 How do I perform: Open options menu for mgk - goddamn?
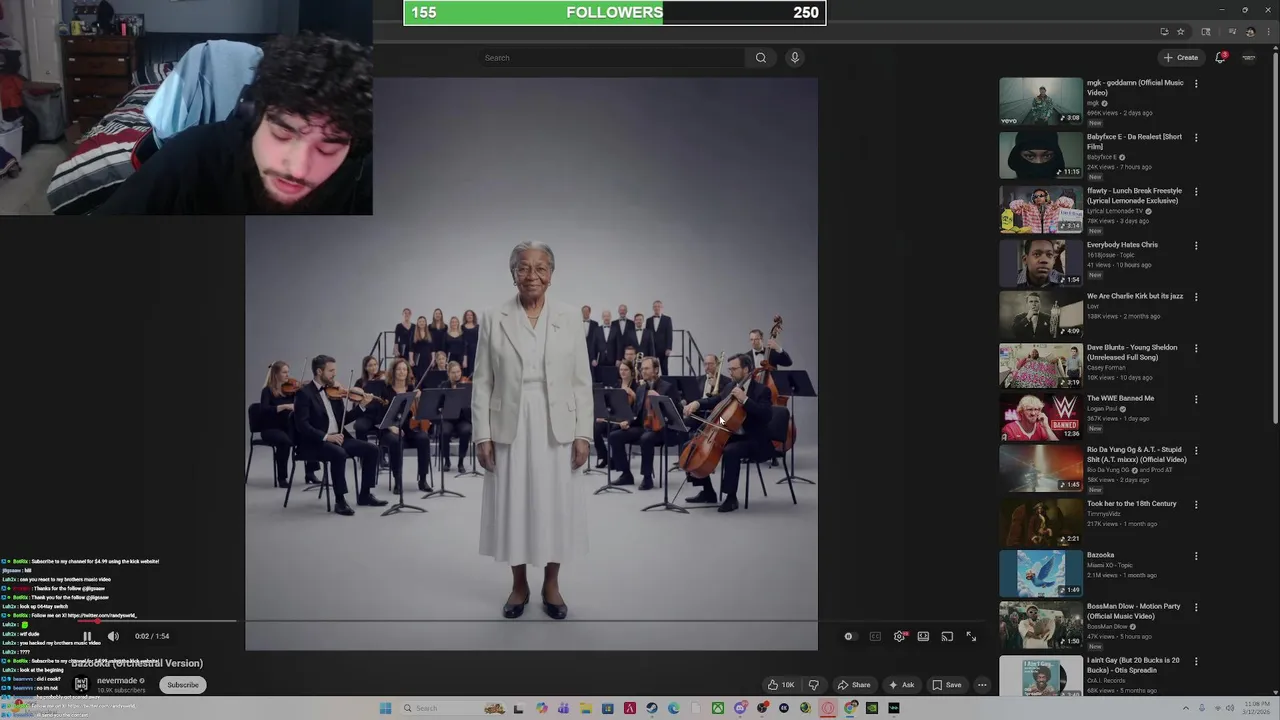pos(1196,84)
